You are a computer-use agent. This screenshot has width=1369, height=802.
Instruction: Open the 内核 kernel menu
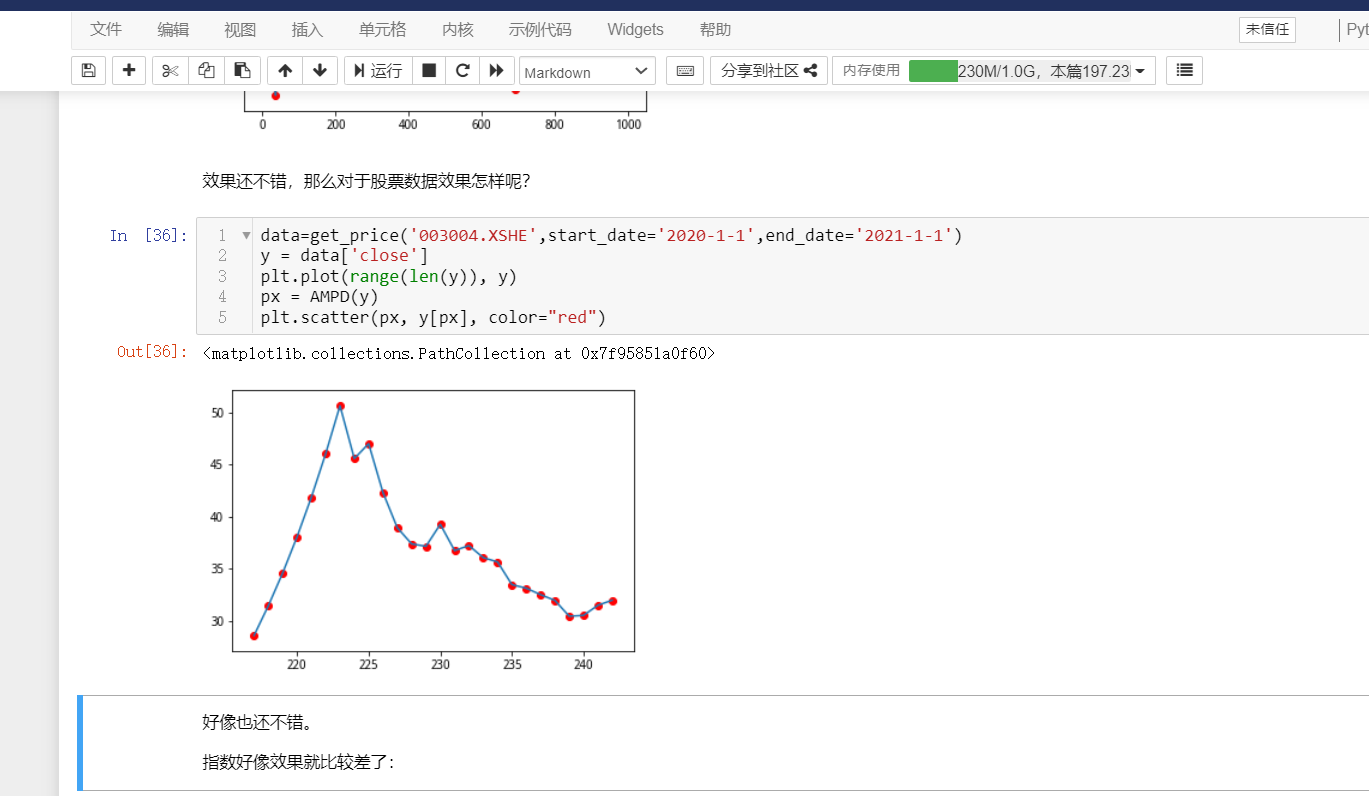pyautogui.click(x=457, y=30)
